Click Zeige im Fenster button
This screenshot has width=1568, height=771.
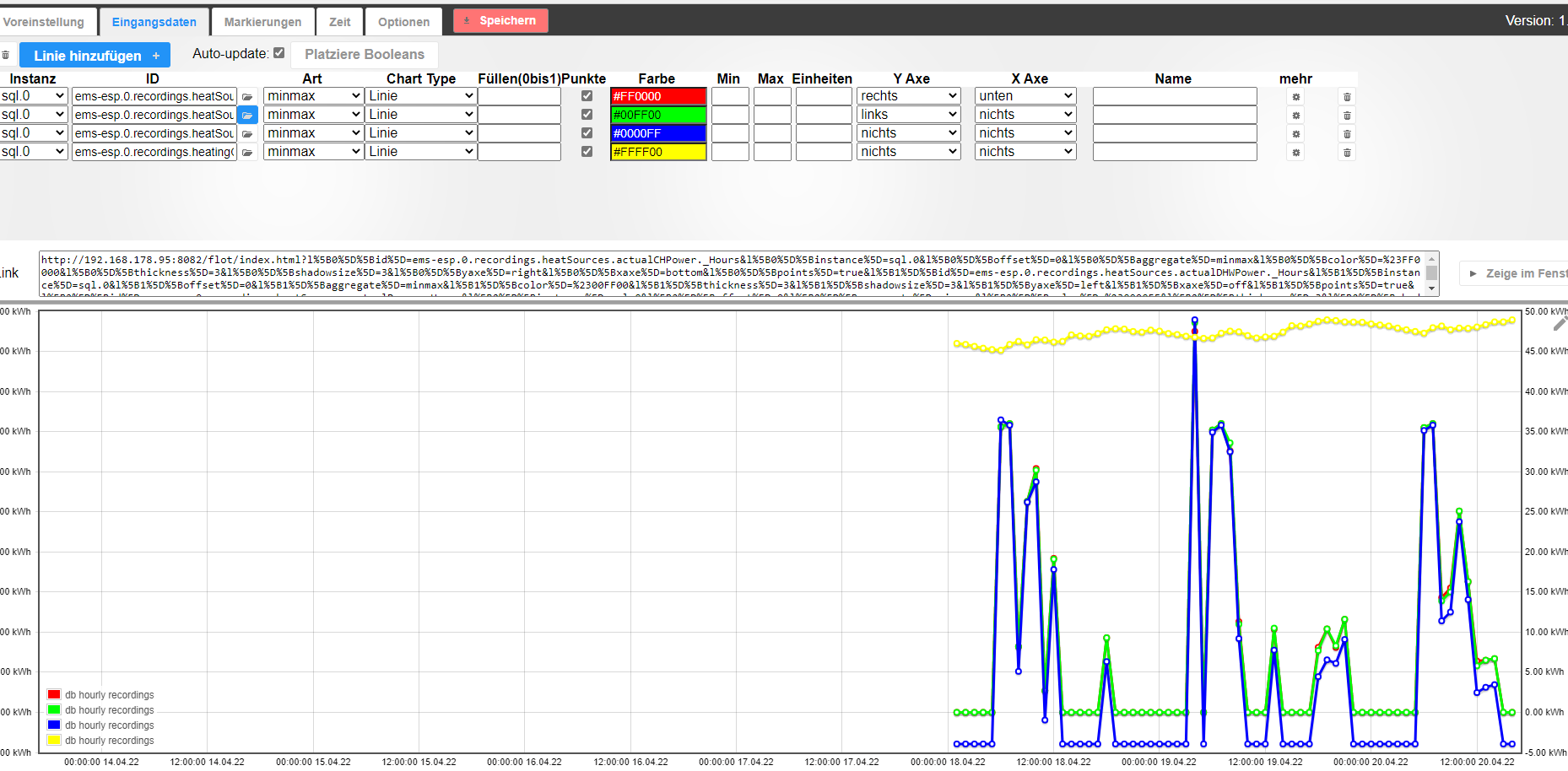point(1515,273)
